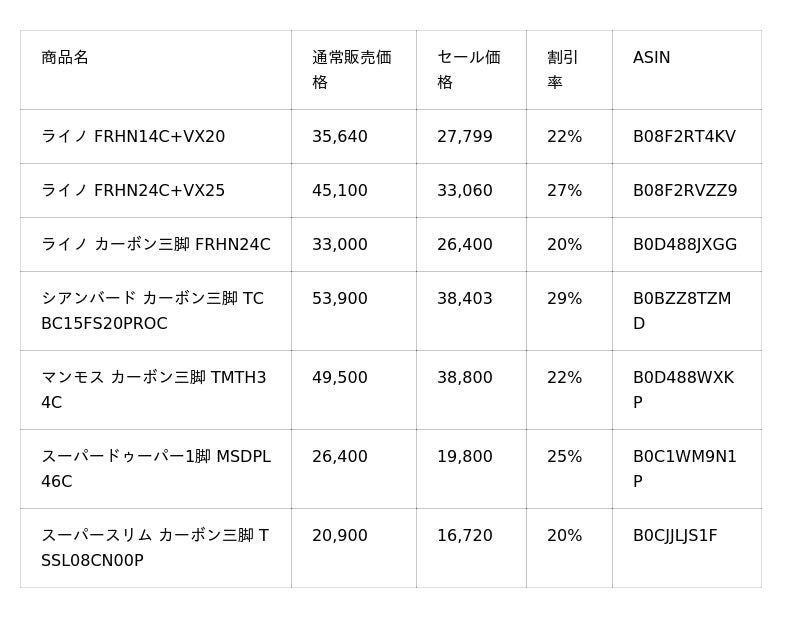800x618 pixels.
Task: Select the スーパードゥーパー1脚 product cell
Action: click(155, 469)
